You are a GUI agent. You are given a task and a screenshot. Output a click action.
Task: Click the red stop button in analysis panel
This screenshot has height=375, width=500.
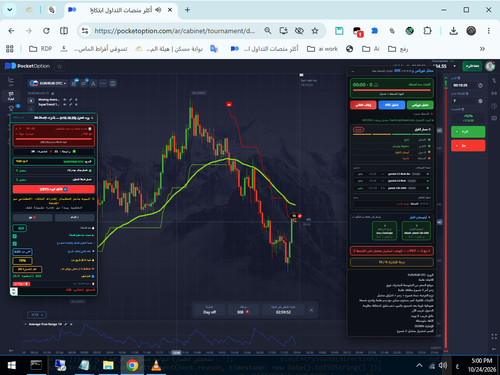point(363,105)
